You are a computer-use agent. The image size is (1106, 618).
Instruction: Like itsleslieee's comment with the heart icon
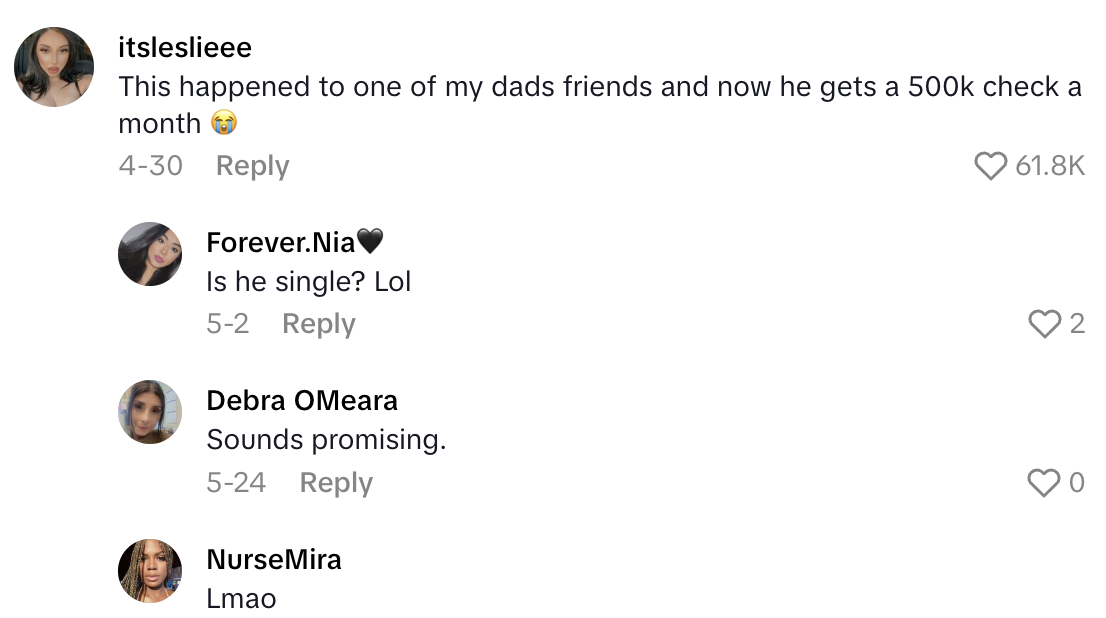tap(990, 166)
